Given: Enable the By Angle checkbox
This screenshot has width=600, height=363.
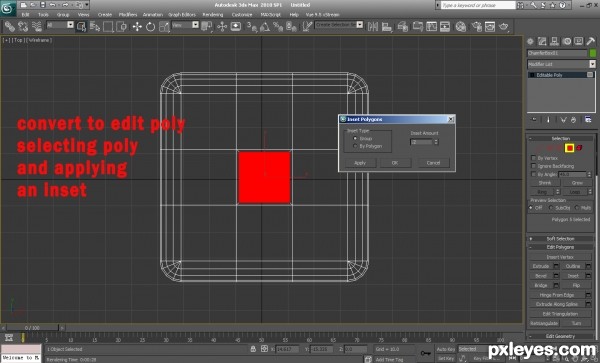Looking at the screenshot, I should click(533, 174).
